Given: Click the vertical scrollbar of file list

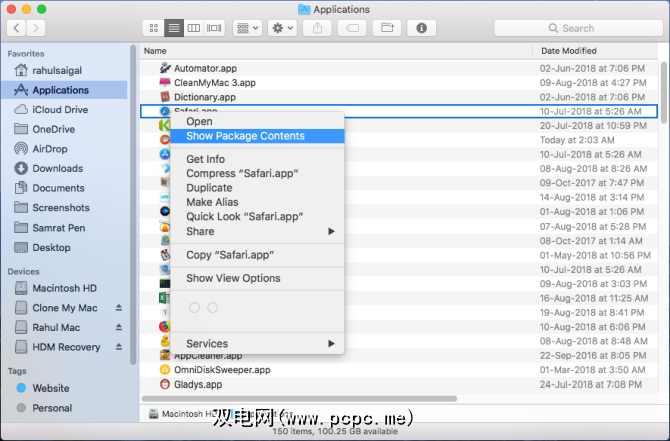Looking at the screenshot, I should (664, 92).
